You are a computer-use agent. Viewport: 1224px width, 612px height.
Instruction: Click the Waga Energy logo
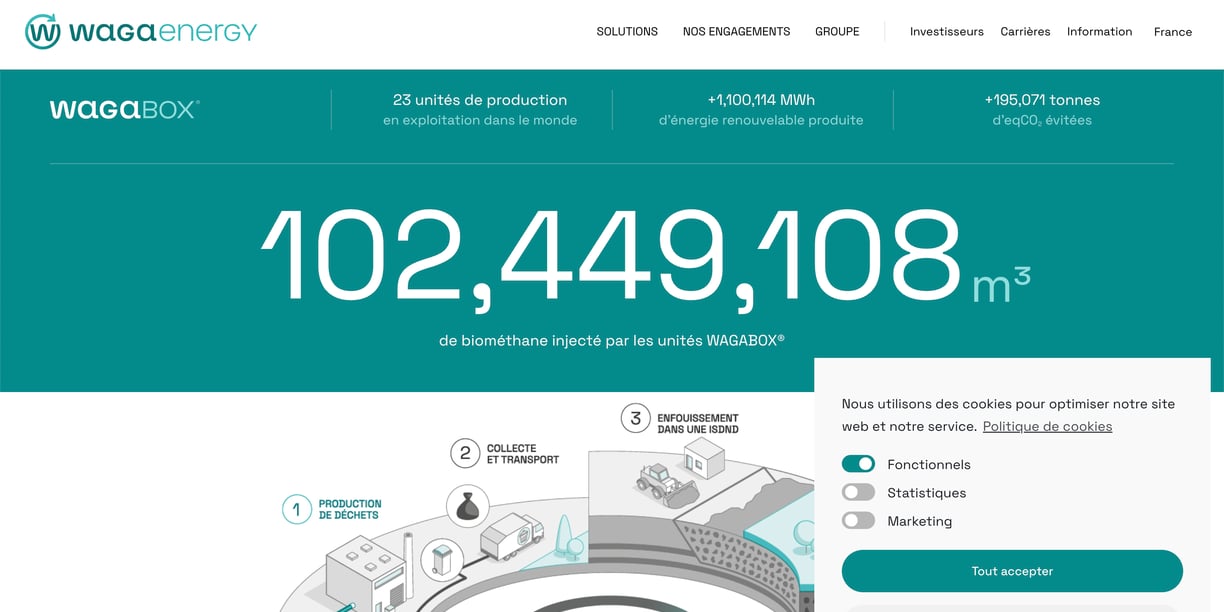point(141,32)
